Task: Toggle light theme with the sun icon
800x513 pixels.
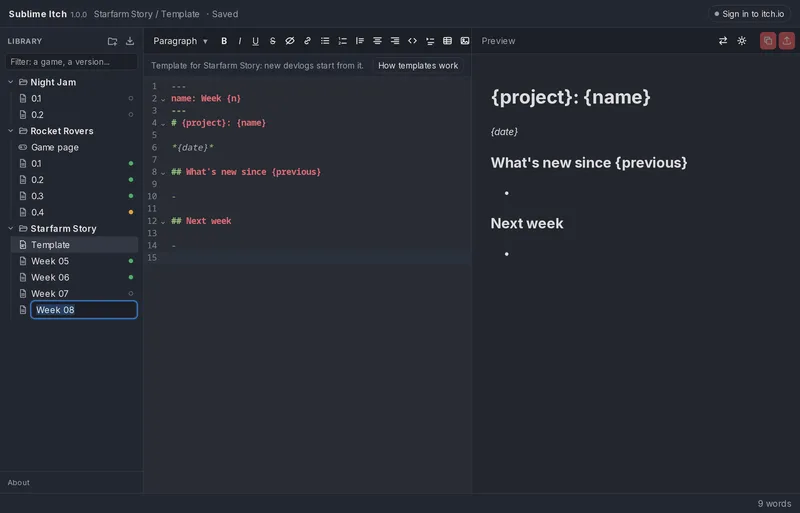Action: pyautogui.click(x=742, y=41)
